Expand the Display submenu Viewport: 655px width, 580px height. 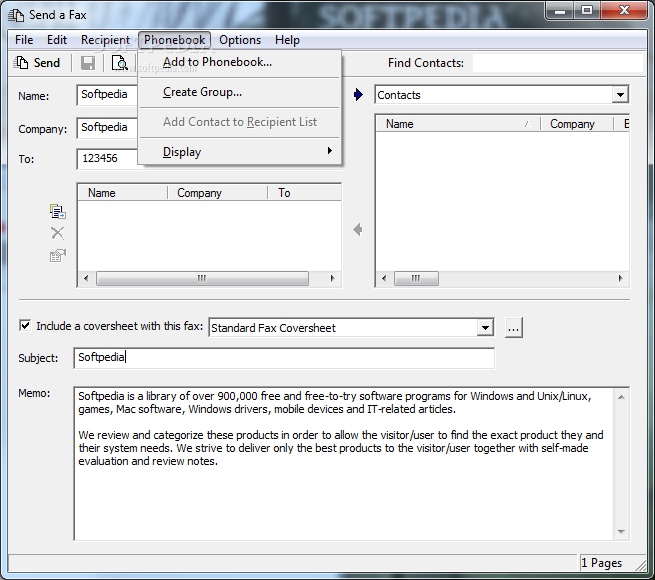point(240,151)
